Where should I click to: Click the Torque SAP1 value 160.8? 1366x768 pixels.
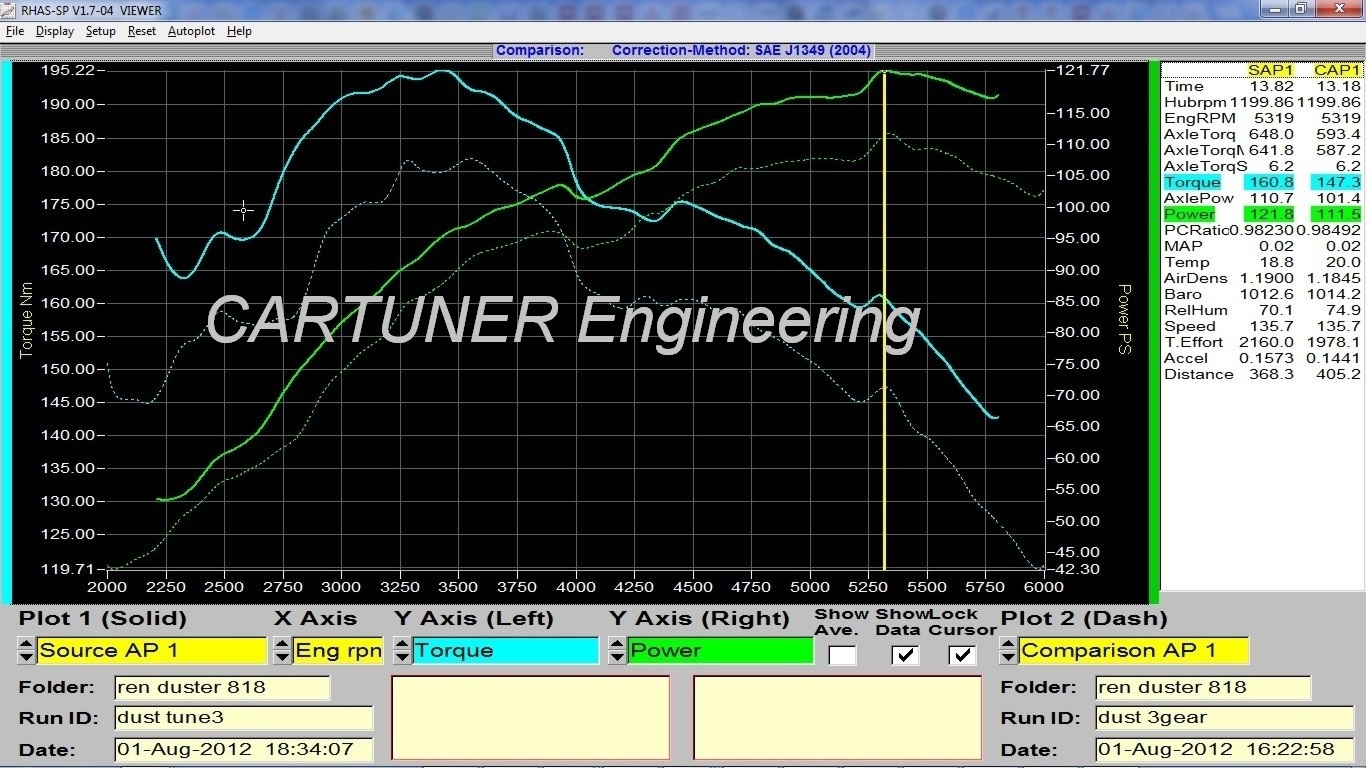pos(1270,182)
